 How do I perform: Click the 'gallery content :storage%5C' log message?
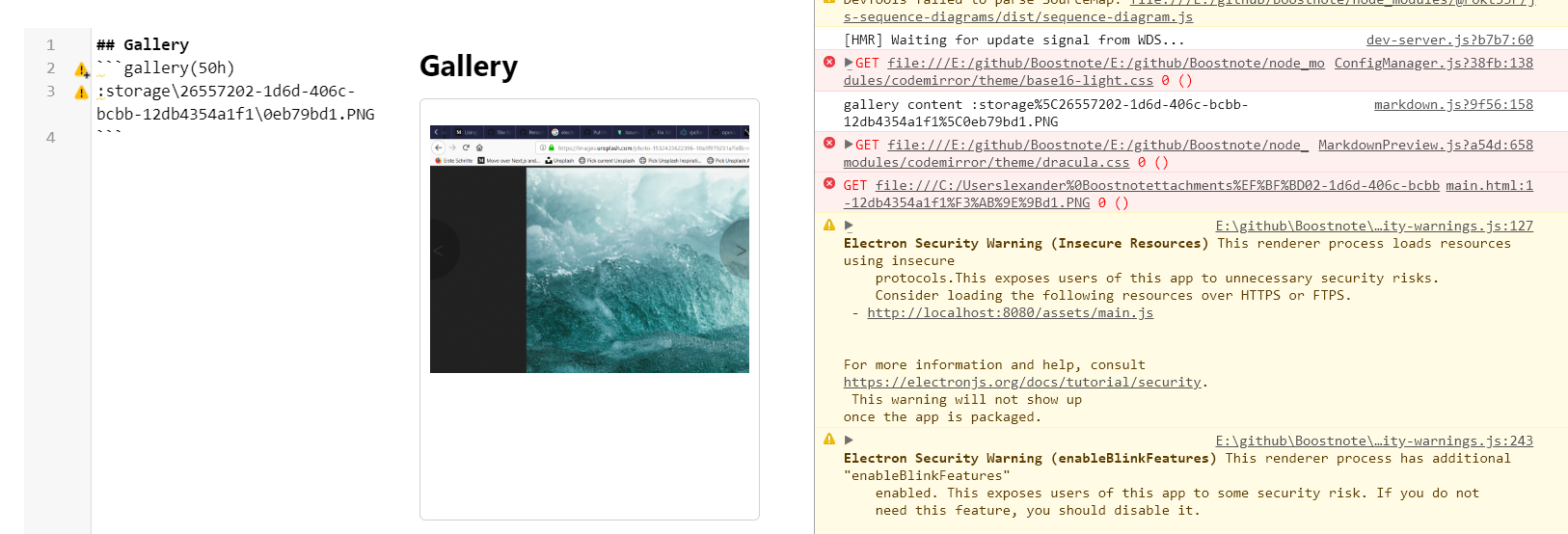tap(1046, 113)
